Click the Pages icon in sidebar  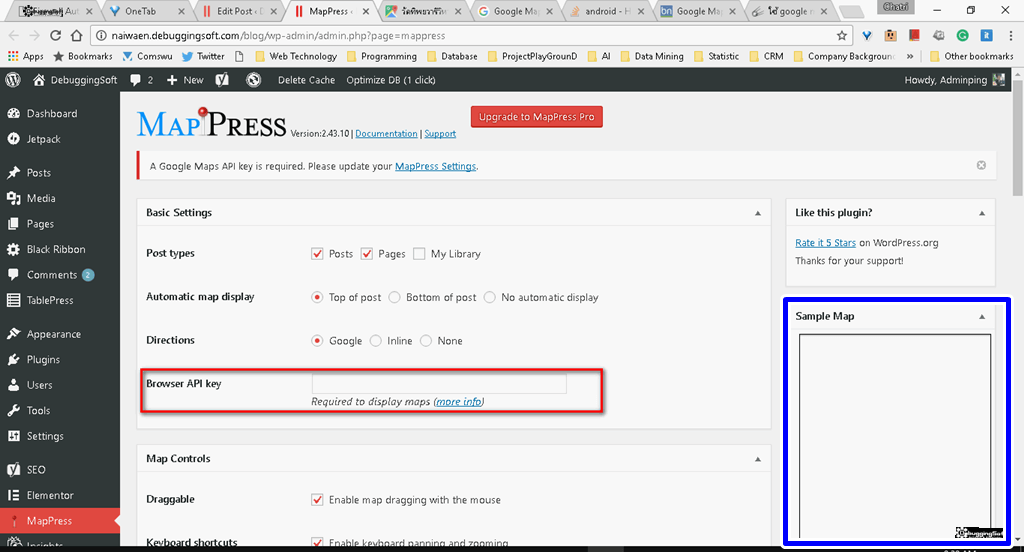13,223
